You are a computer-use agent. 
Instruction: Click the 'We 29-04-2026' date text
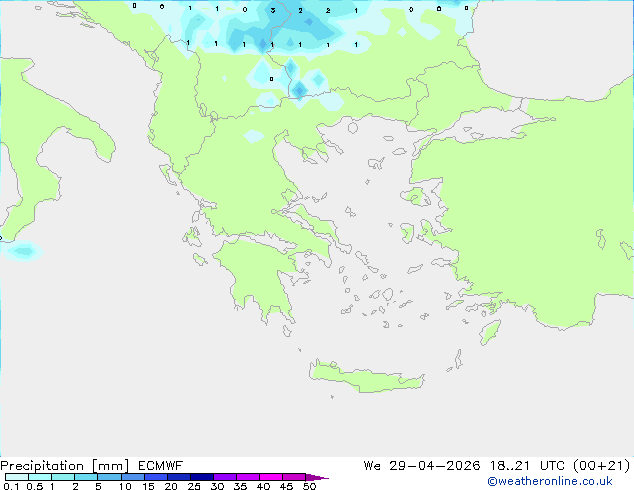tap(422, 466)
